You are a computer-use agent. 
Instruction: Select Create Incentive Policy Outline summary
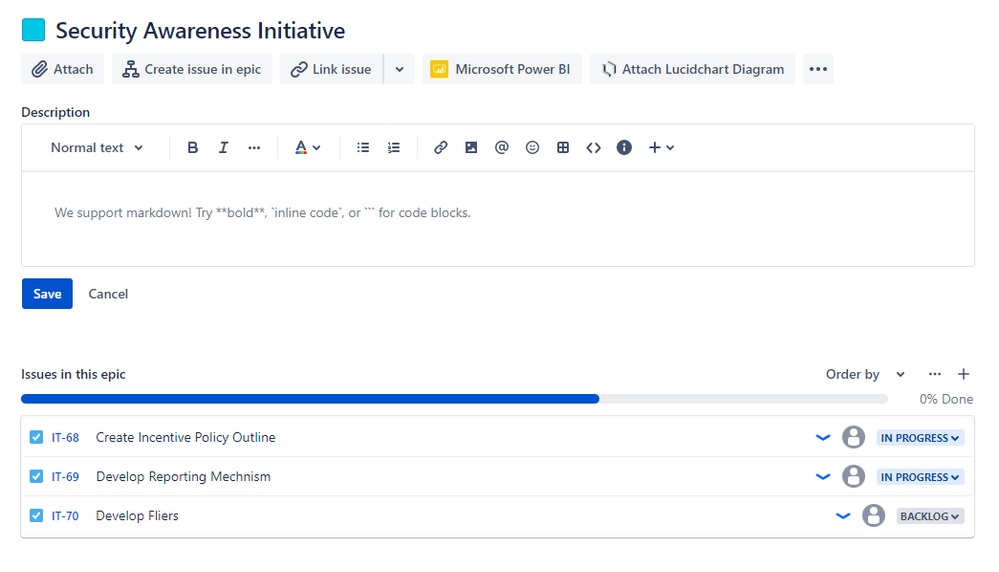click(185, 438)
